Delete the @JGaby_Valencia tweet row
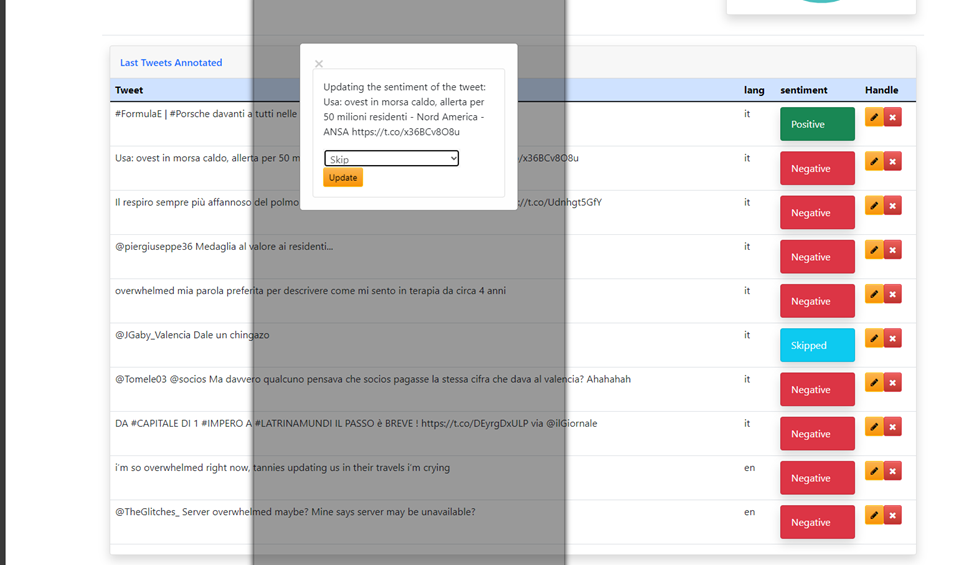Screen dimensions: 964x565 (893, 338)
